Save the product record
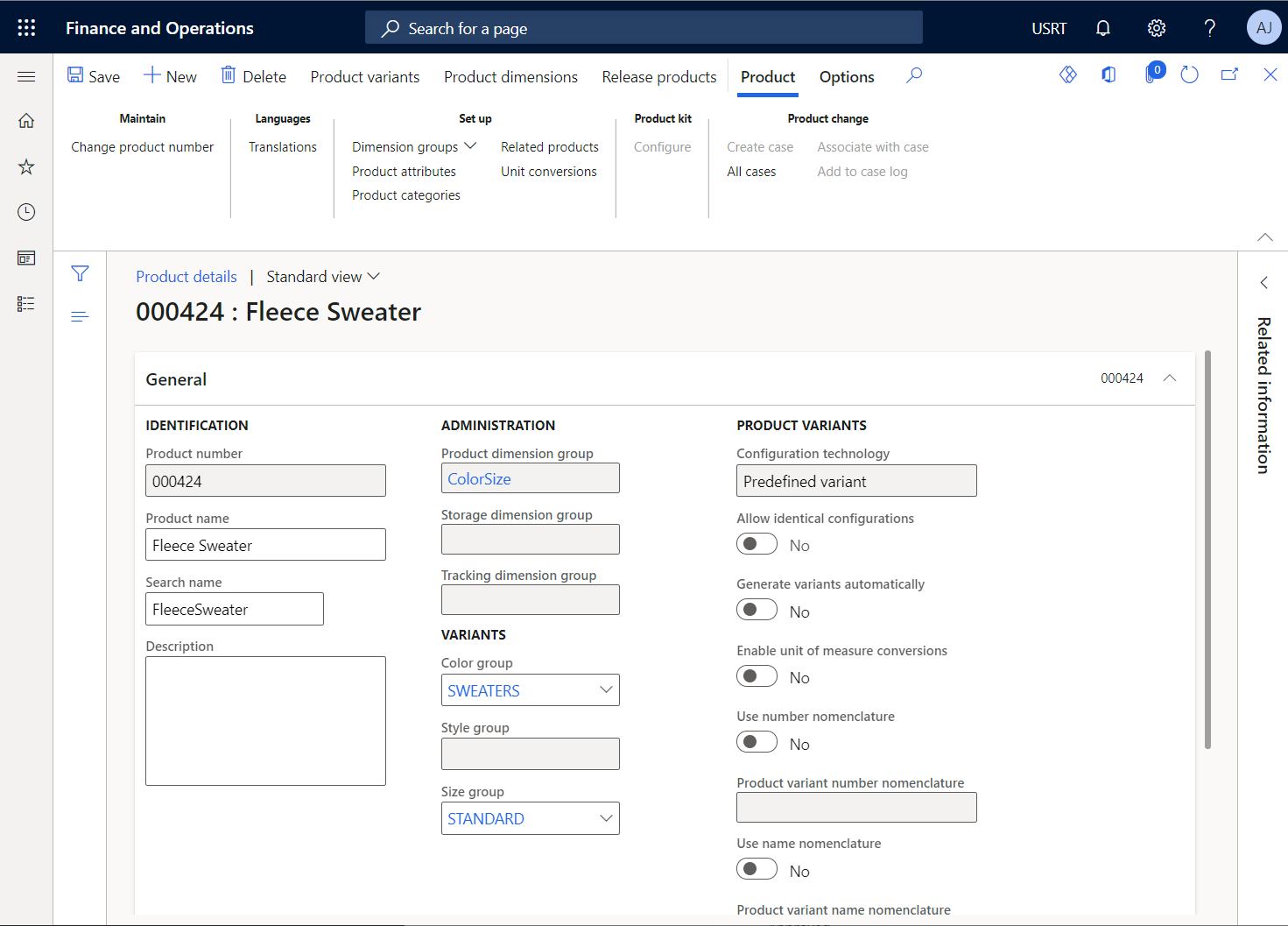 (x=94, y=76)
